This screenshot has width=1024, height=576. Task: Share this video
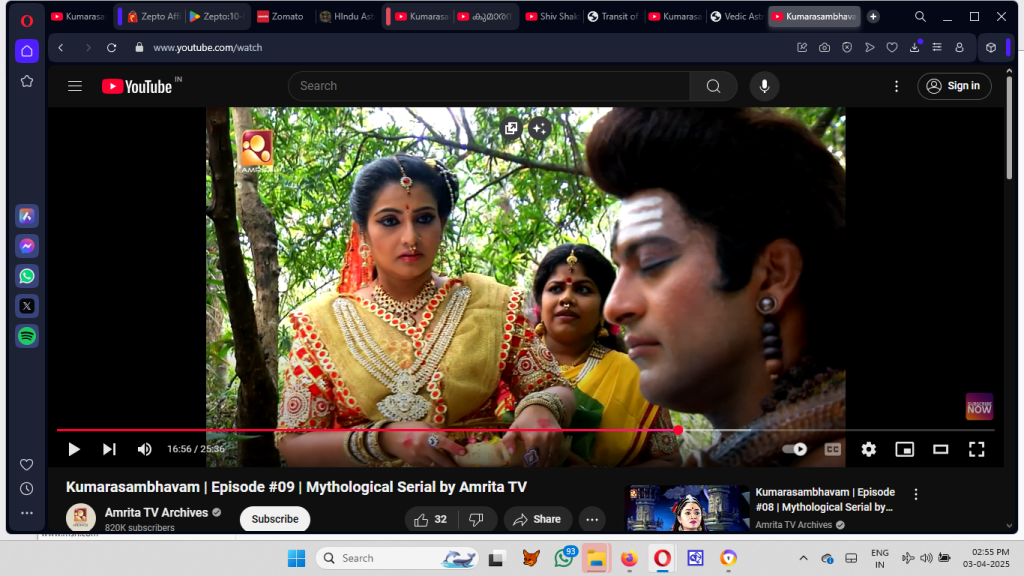537,520
